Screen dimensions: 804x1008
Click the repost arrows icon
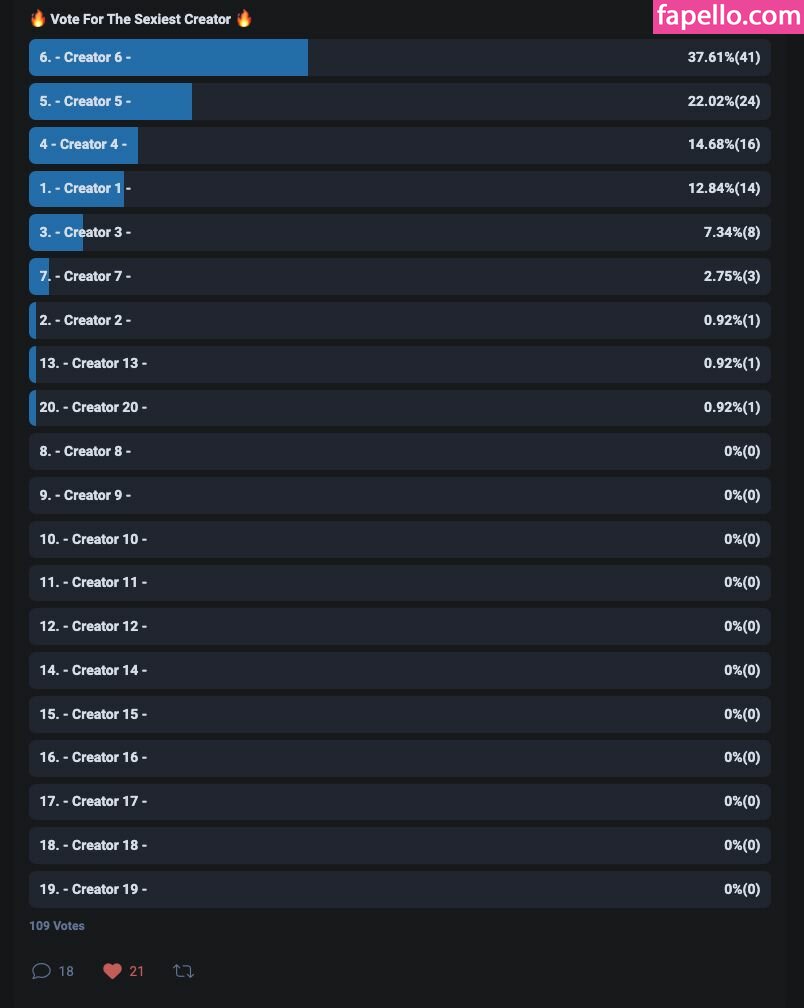click(x=183, y=971)
